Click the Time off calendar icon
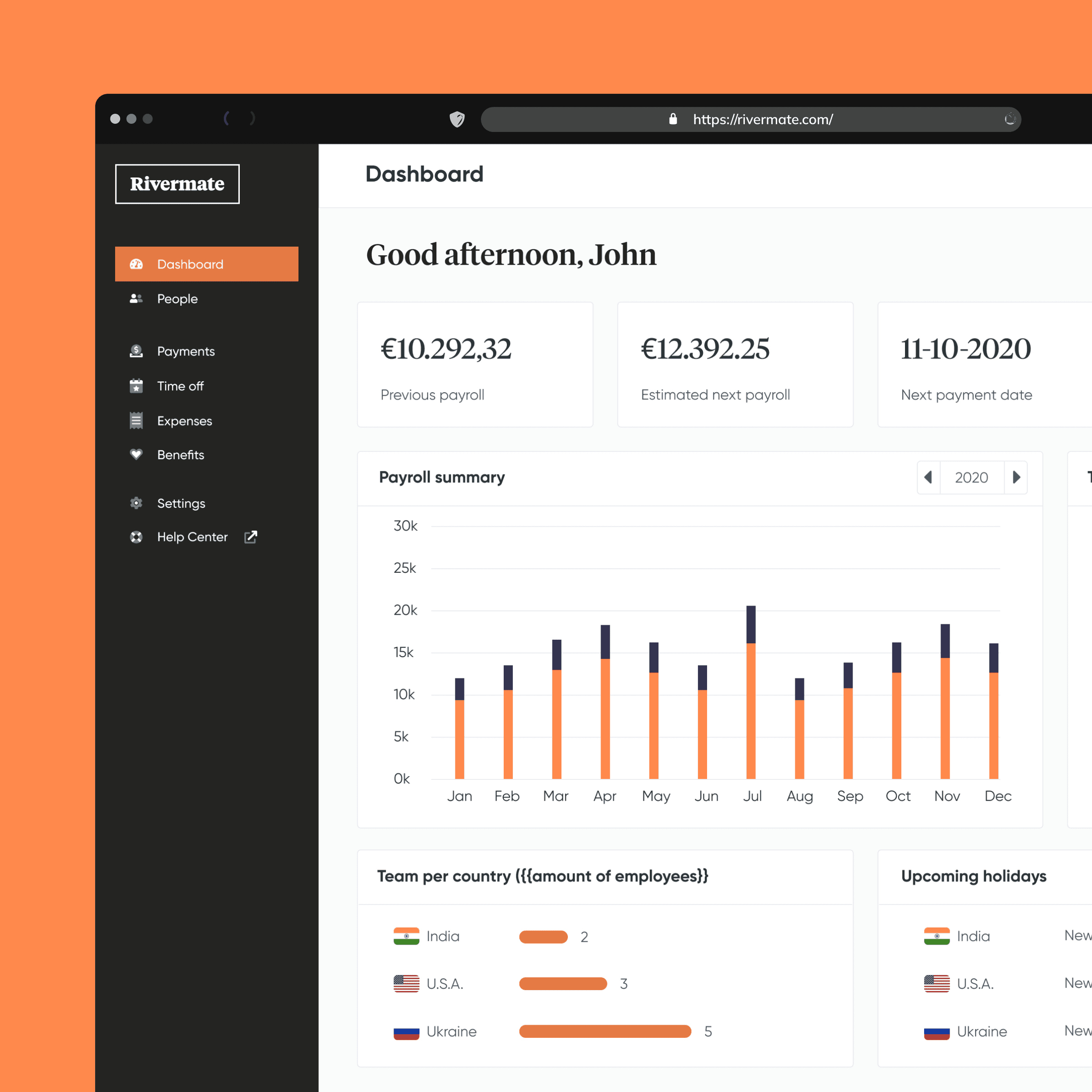1092x1092 pixels. click(136, 386)
